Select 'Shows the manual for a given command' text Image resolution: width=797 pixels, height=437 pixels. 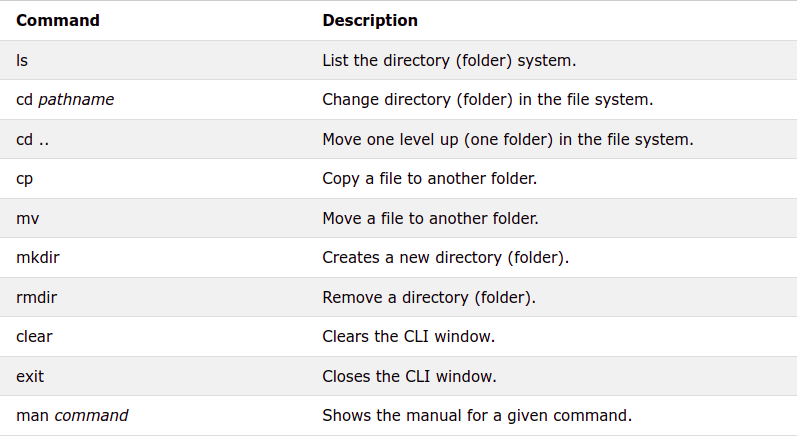point(477,415)
